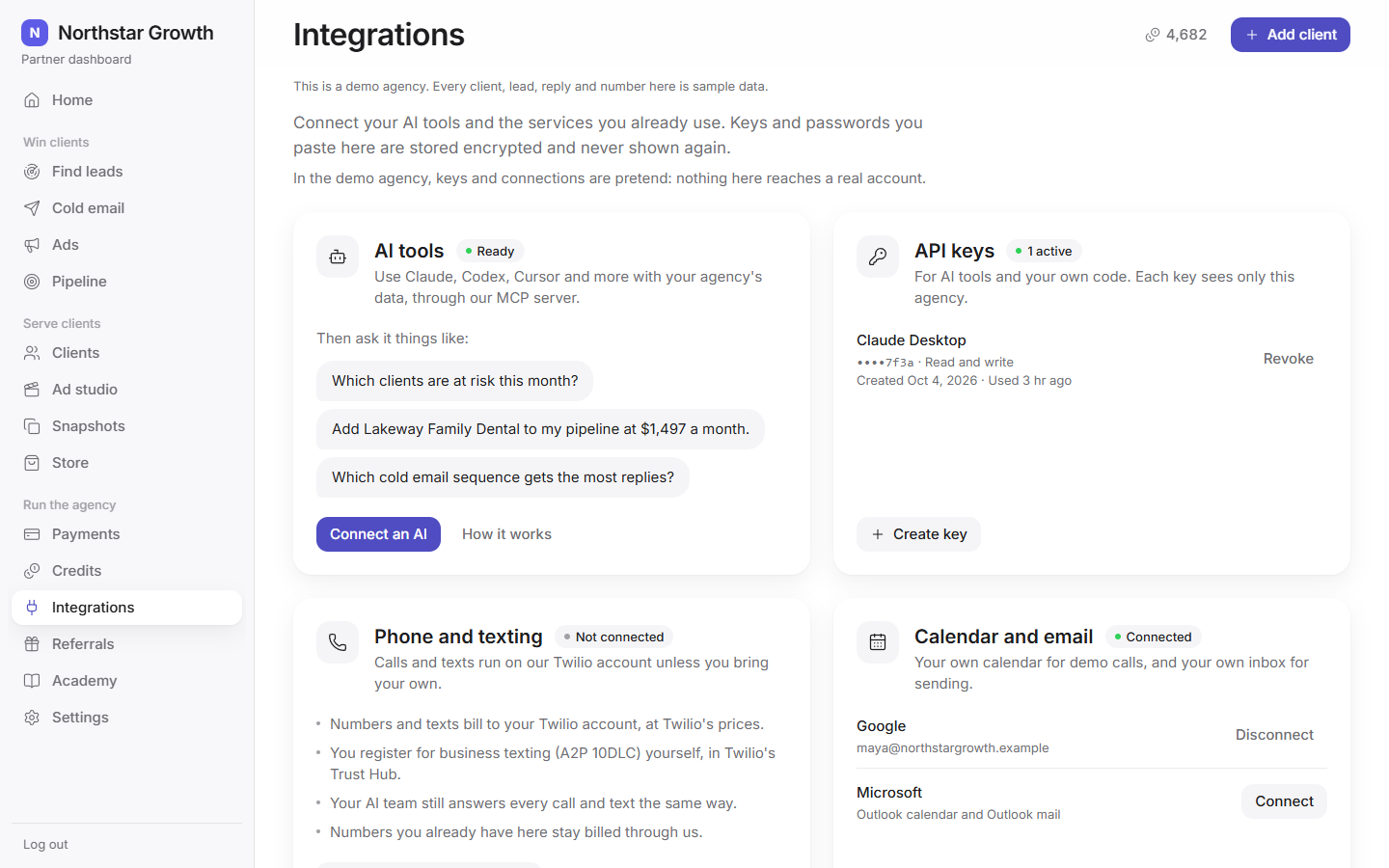Click the Credits coins icon in sidebar
Image resolution: width=1389 pixels, height=868 pixels.
pos(32,571)
